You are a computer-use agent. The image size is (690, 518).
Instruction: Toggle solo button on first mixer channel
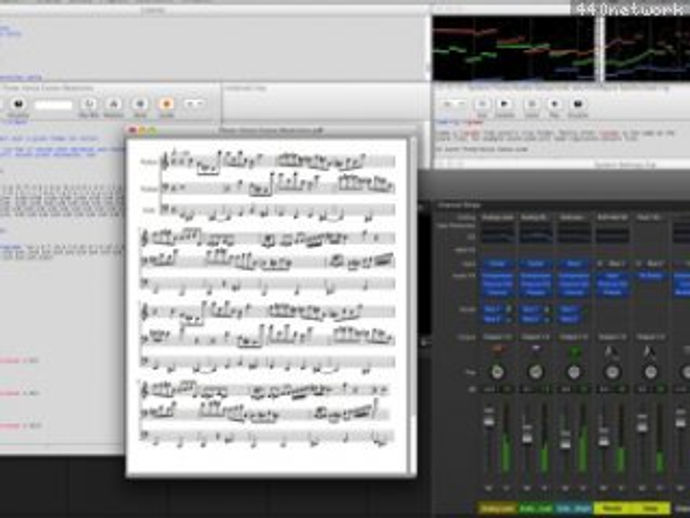(506, 489)
